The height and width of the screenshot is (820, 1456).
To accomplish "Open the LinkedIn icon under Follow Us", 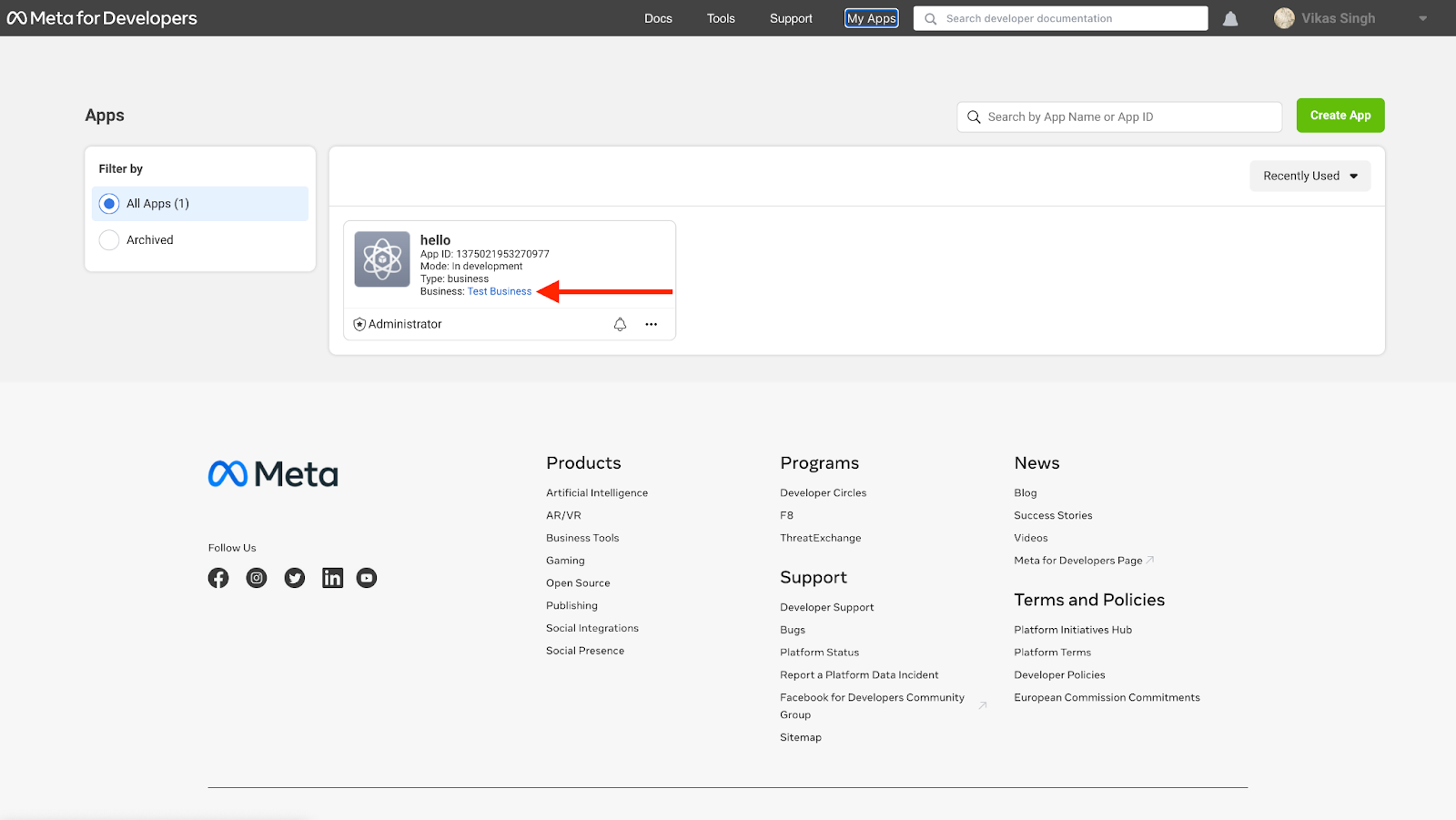I will [333, 578].
